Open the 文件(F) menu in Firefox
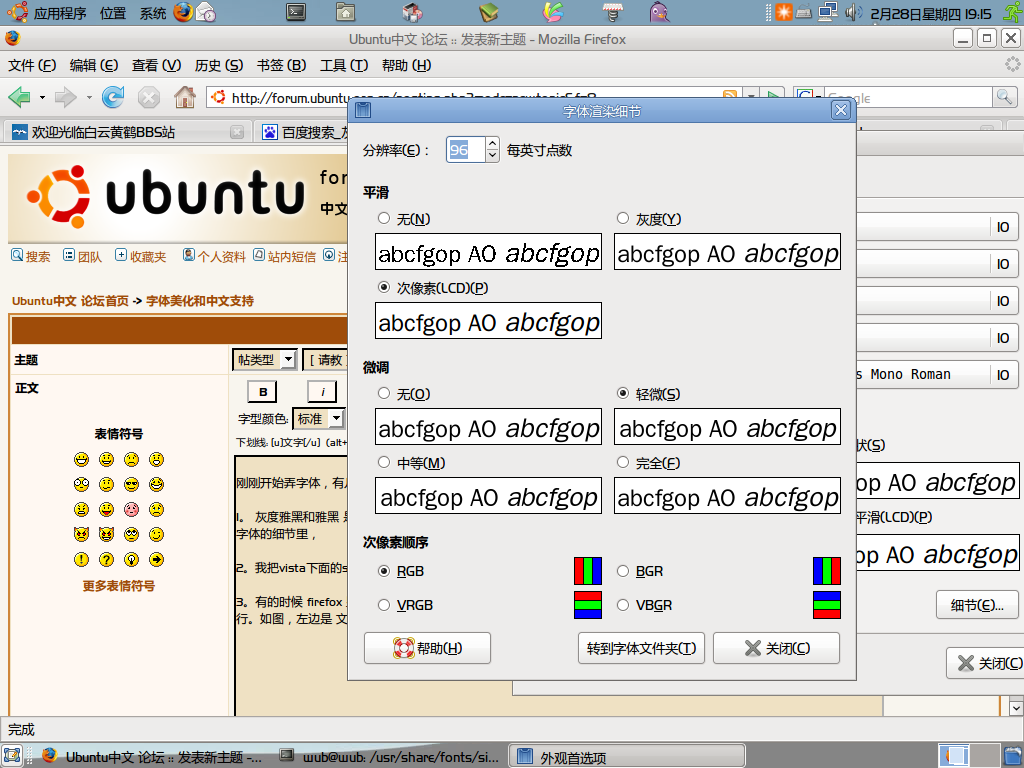1024x768 pixels. [x=32, y=65]
